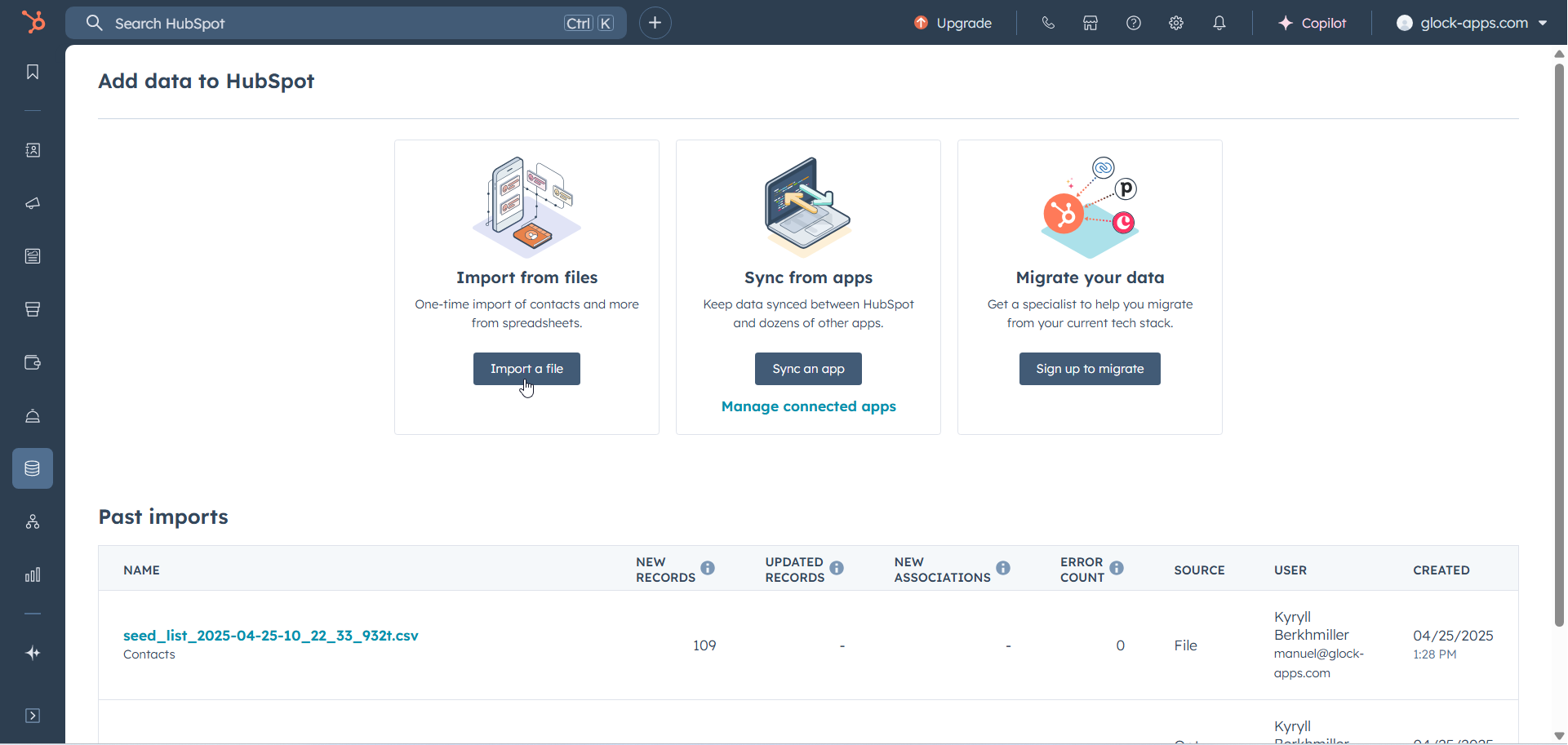This screenshot has width=1568, height=745.
Task: Click the NAME column header
Action: 142,570
